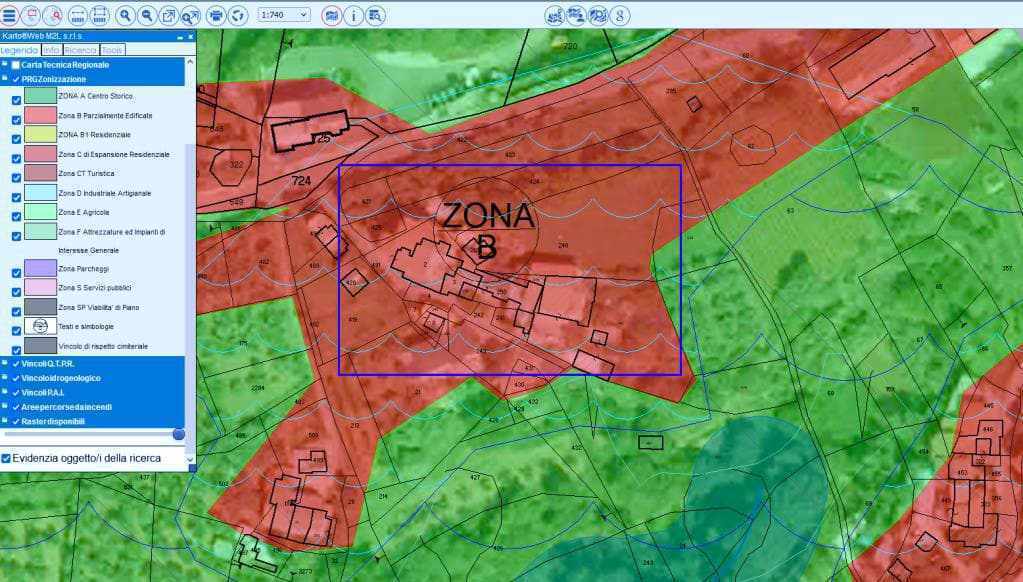Minimize the KartoWeb legend panel
This screenshot has width=1023, height=582.
(x=179, y=36)
